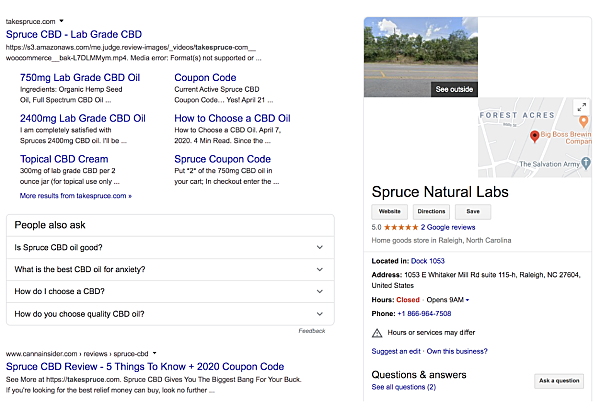Viewport: 600px width, 409px height.
Task: Expand the map with the fullscreen icon
Action: (582, 108)
